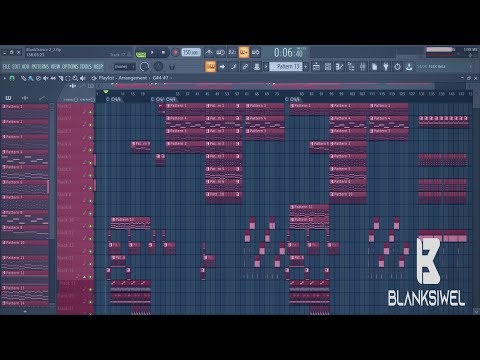The height and width of the screenshot is (360, 480).
Task: Toggle the highlighted overdub/blend recording icon
Action: [x=244, y=52]
